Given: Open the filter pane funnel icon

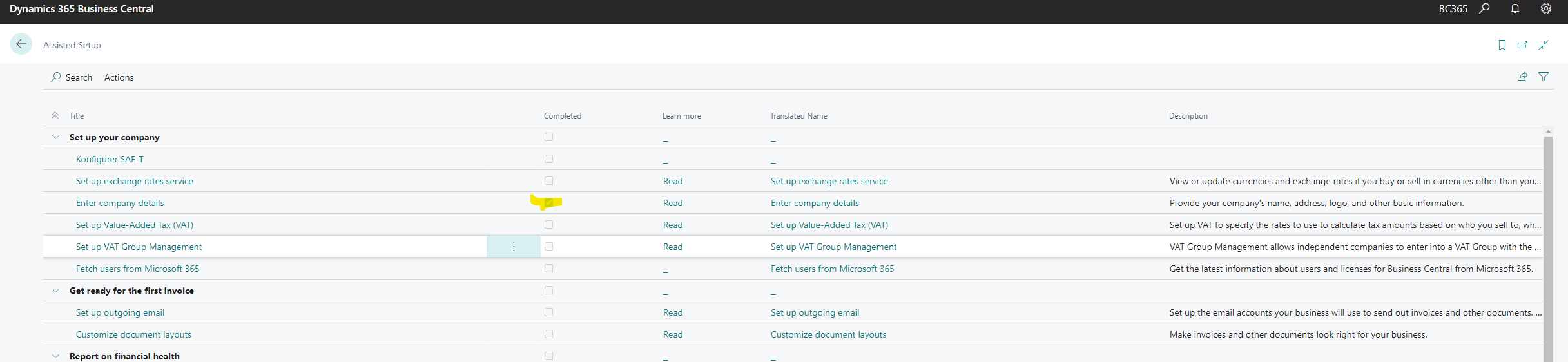Looking at the screenshot, I should coord(1544,77).
